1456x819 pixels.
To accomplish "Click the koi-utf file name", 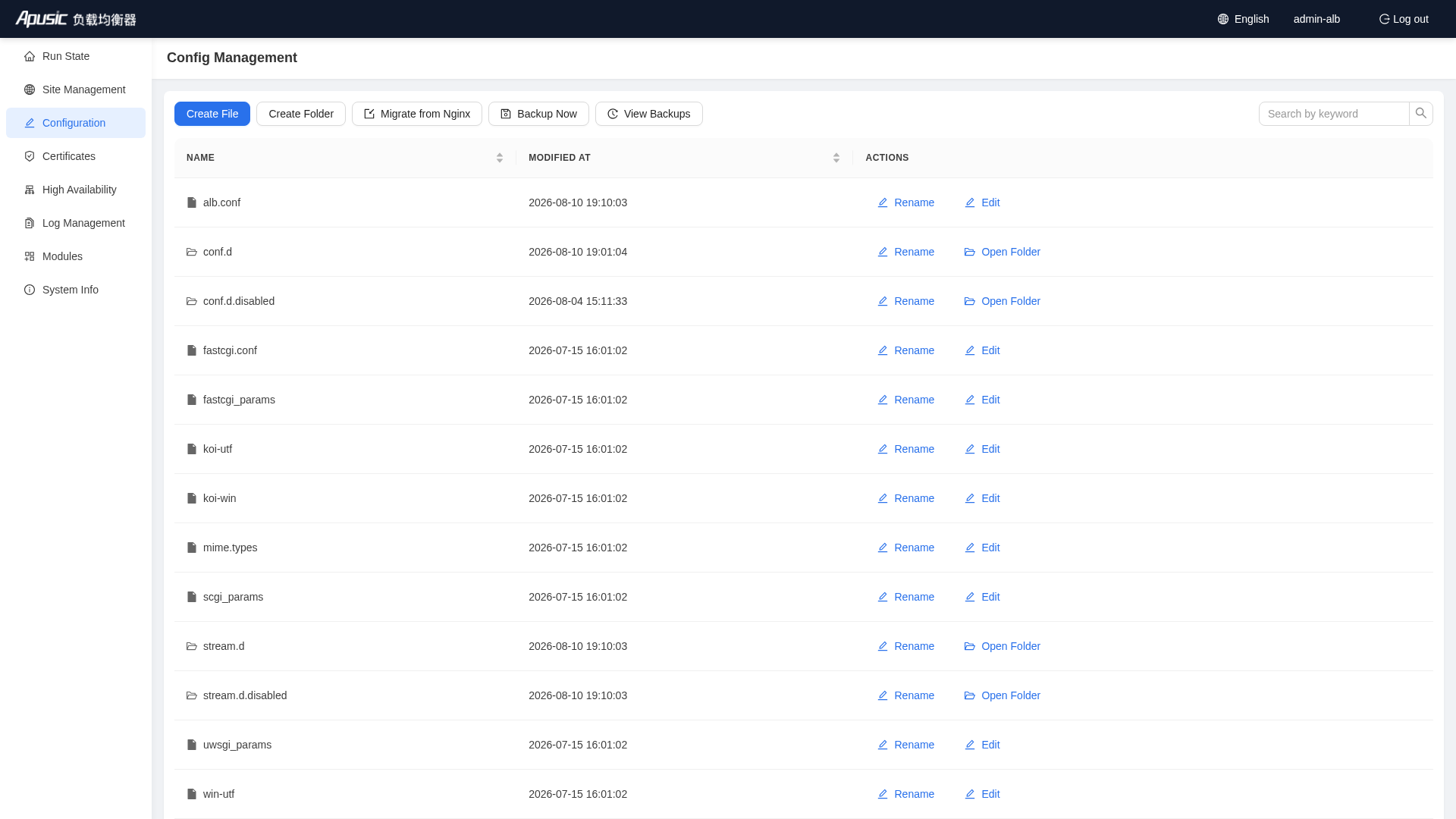I will [x=218, y=449].
